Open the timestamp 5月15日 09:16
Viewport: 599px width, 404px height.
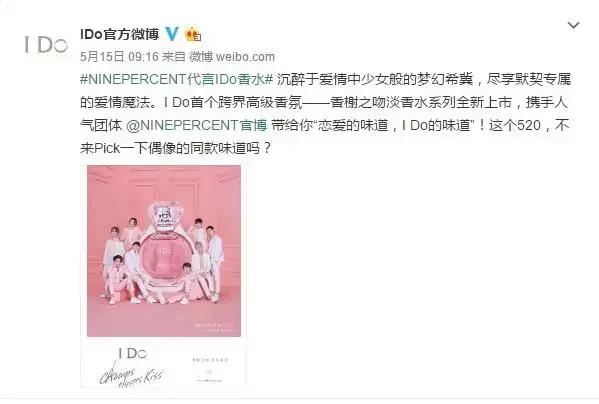pyautogui.click(x=119, y=57)
